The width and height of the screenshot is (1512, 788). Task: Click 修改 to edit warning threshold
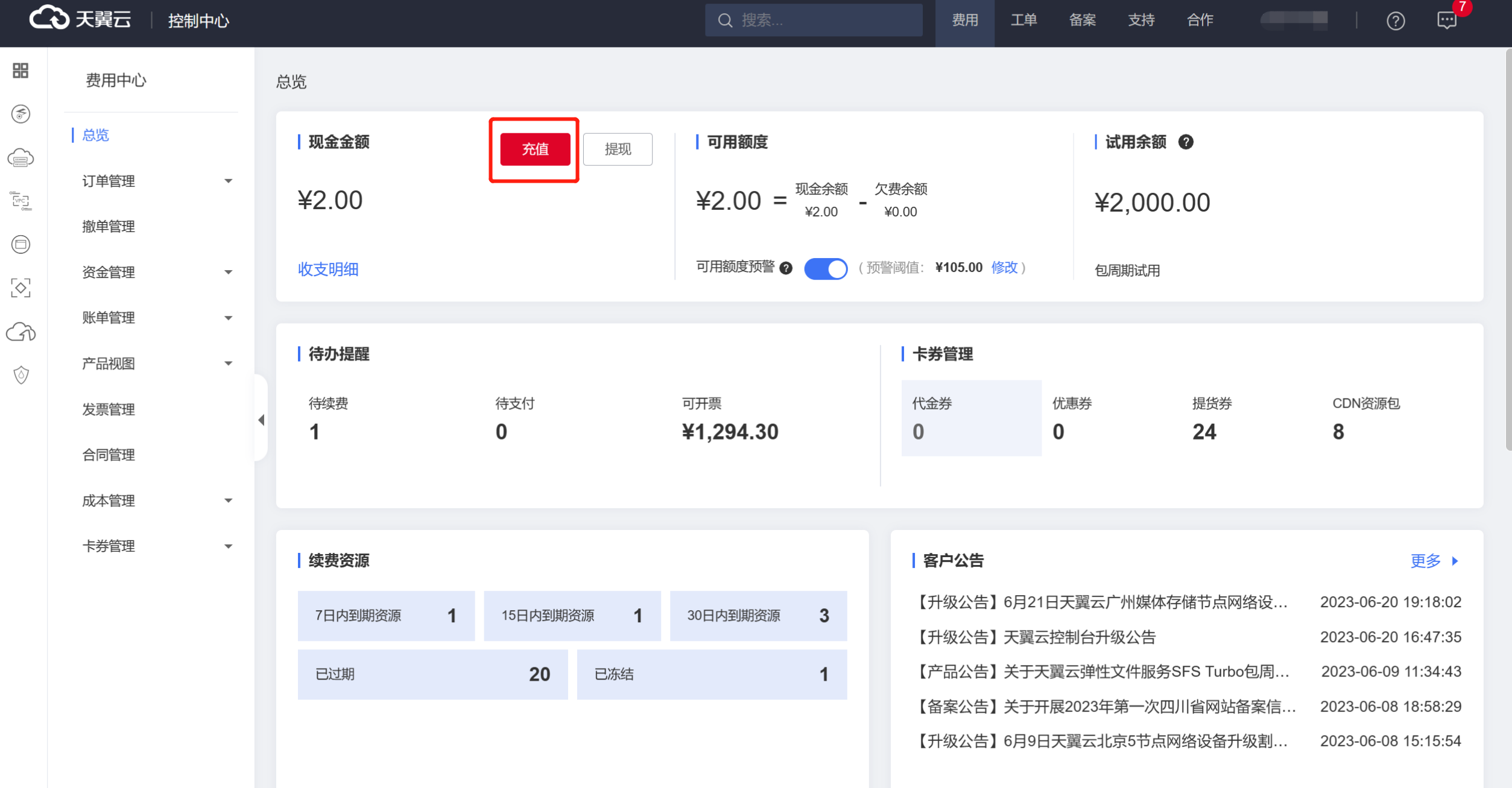[x=1004, y=267]
